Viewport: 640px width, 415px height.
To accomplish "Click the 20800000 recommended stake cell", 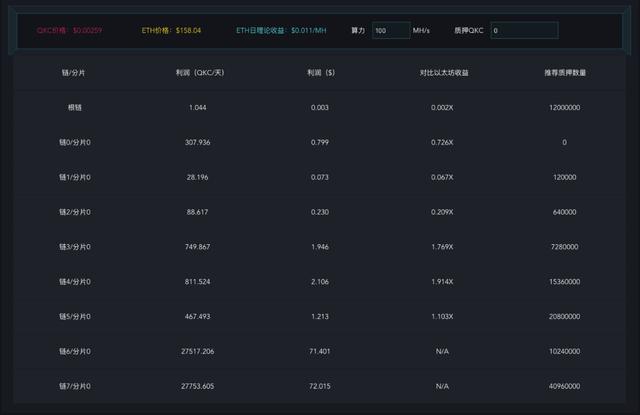I will click(564, 317).
